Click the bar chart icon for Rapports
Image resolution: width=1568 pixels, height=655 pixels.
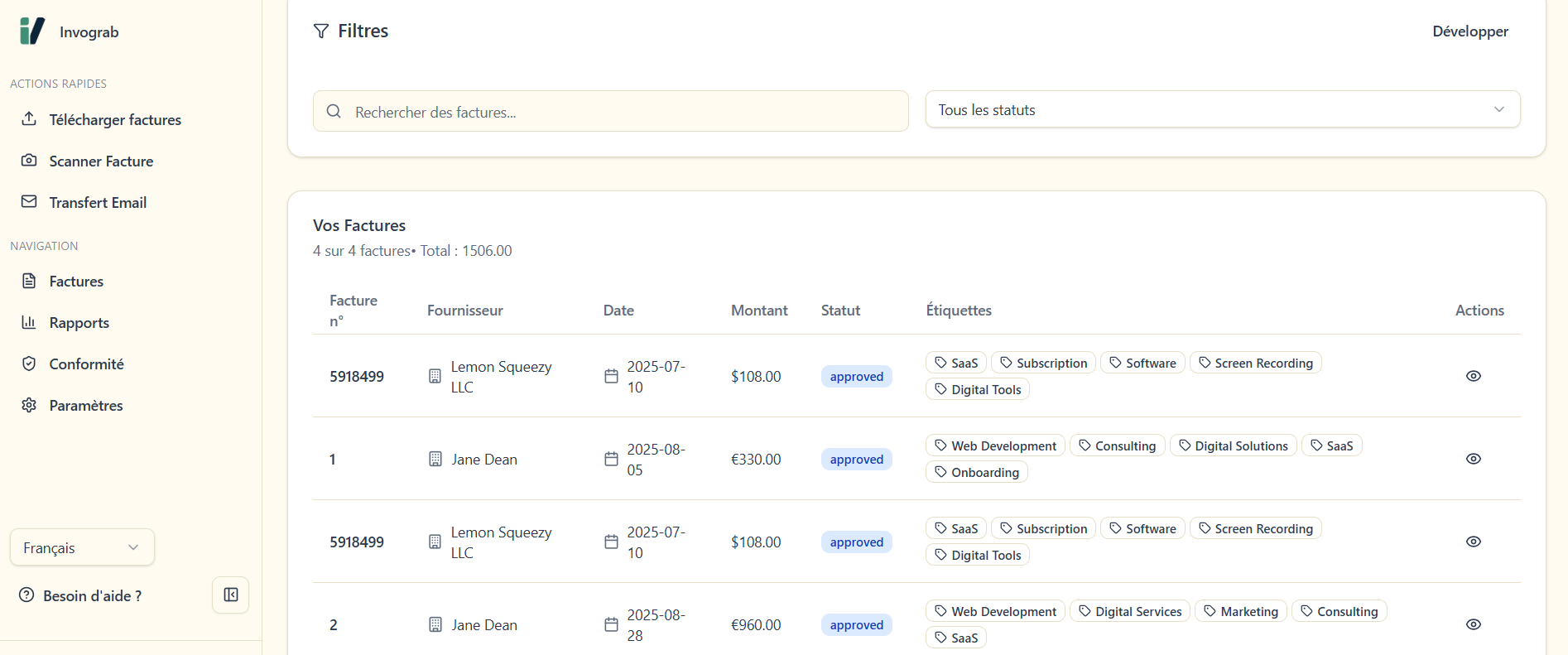pyautogui.click(x=29, y=322)
